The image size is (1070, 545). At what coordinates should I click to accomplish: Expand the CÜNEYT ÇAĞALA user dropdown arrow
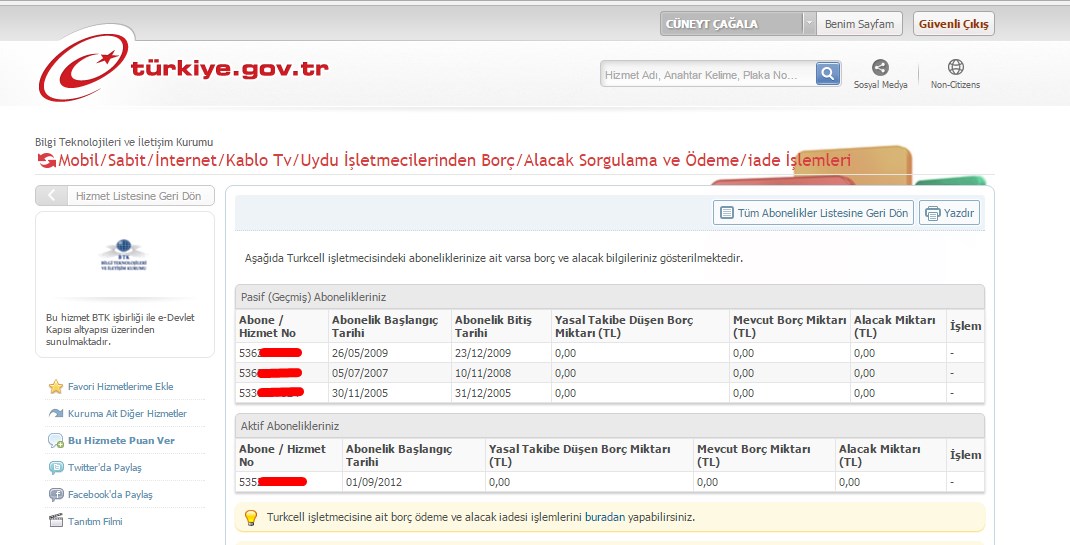pyautogui.click(x=808, y=24)
